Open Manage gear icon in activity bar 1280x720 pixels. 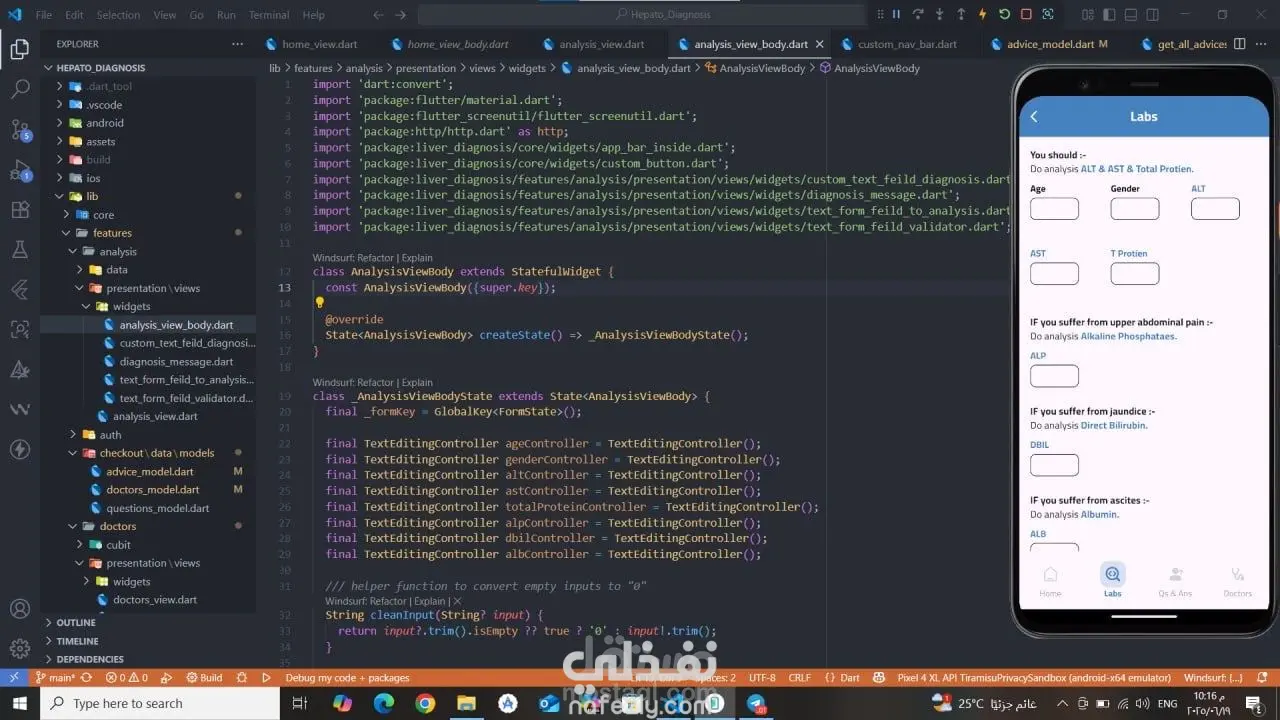(x=20, y=648)
